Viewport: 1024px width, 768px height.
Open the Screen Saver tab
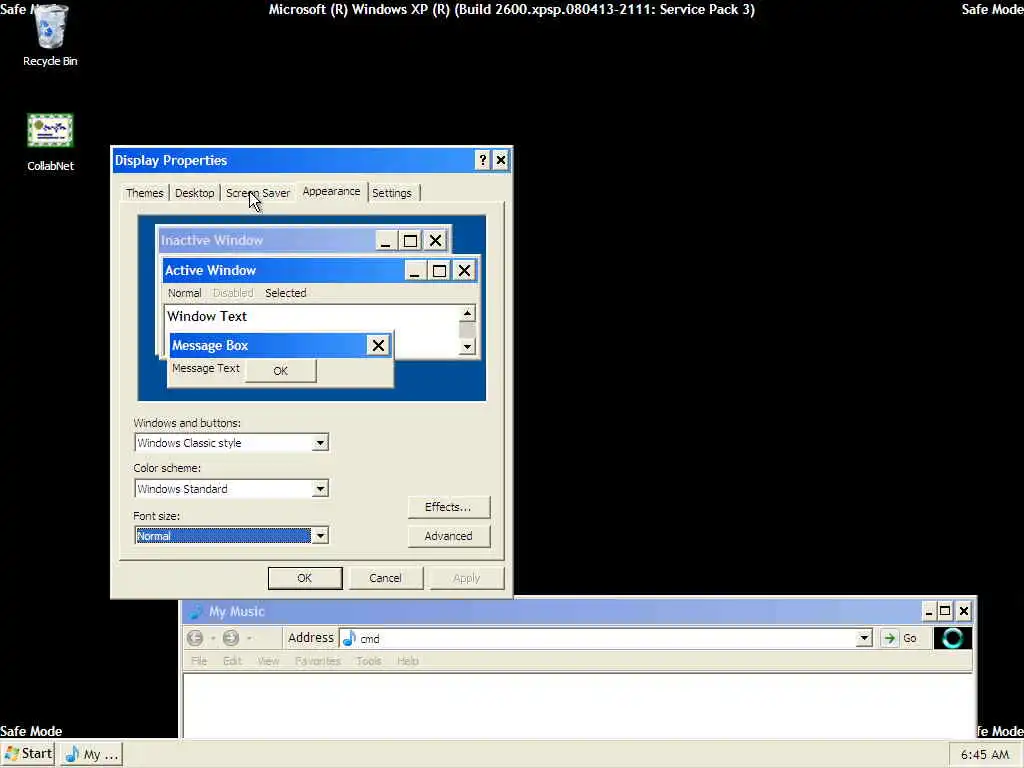tap(257, 193)
